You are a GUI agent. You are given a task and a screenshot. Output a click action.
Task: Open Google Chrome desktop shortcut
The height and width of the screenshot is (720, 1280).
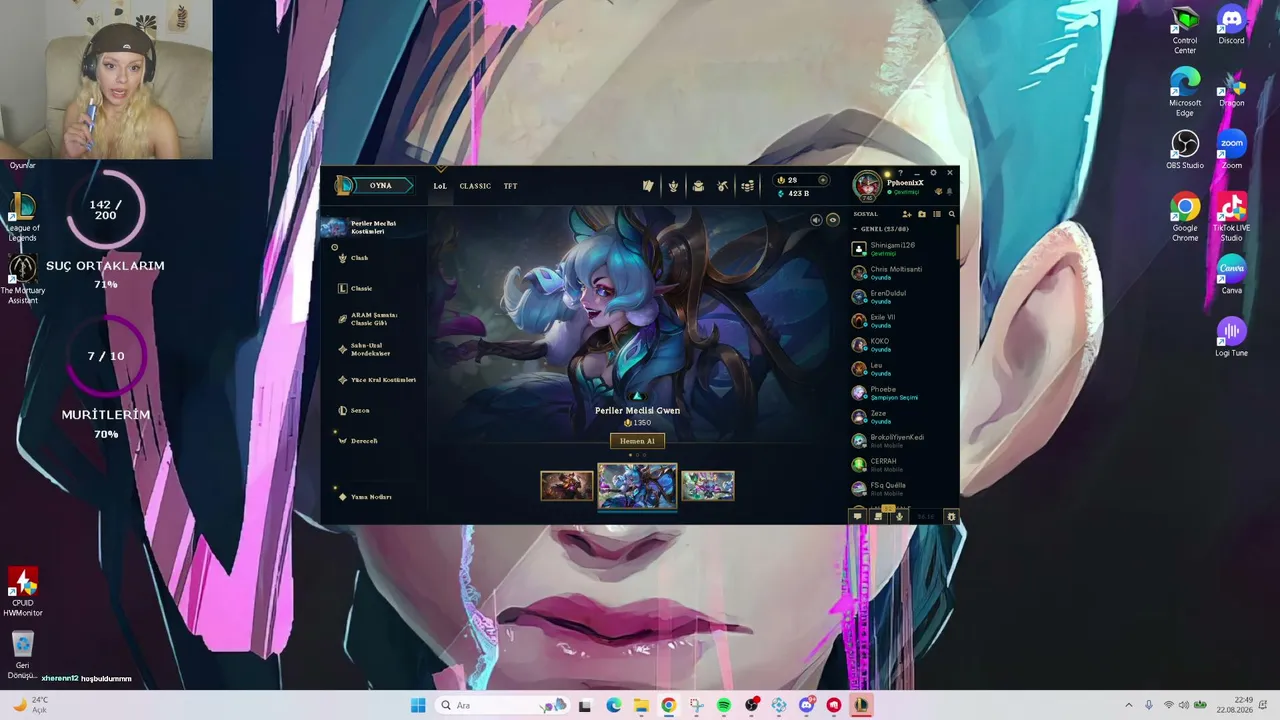(x=1185, y=217)
